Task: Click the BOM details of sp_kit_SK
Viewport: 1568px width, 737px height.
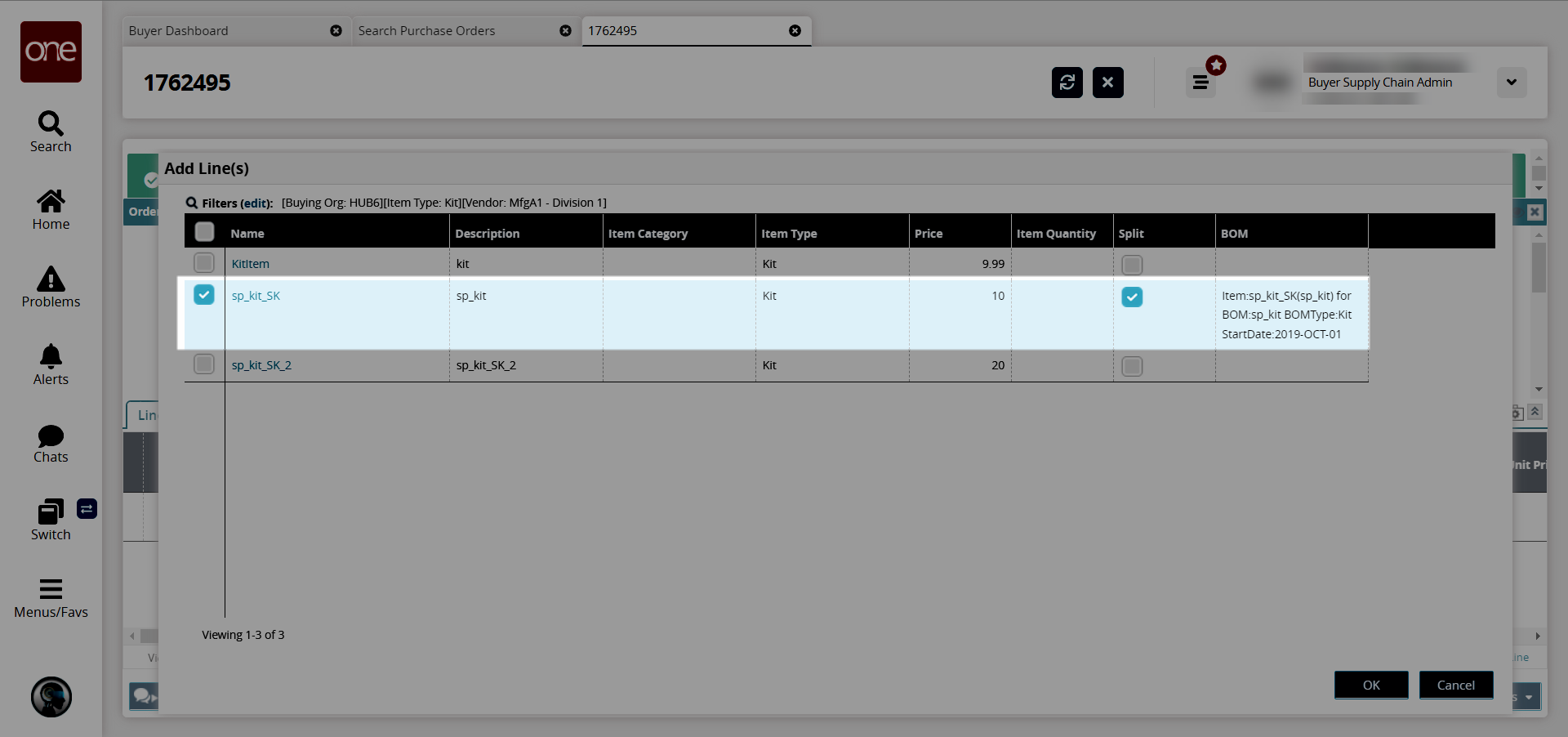Action: (1287, 315)
